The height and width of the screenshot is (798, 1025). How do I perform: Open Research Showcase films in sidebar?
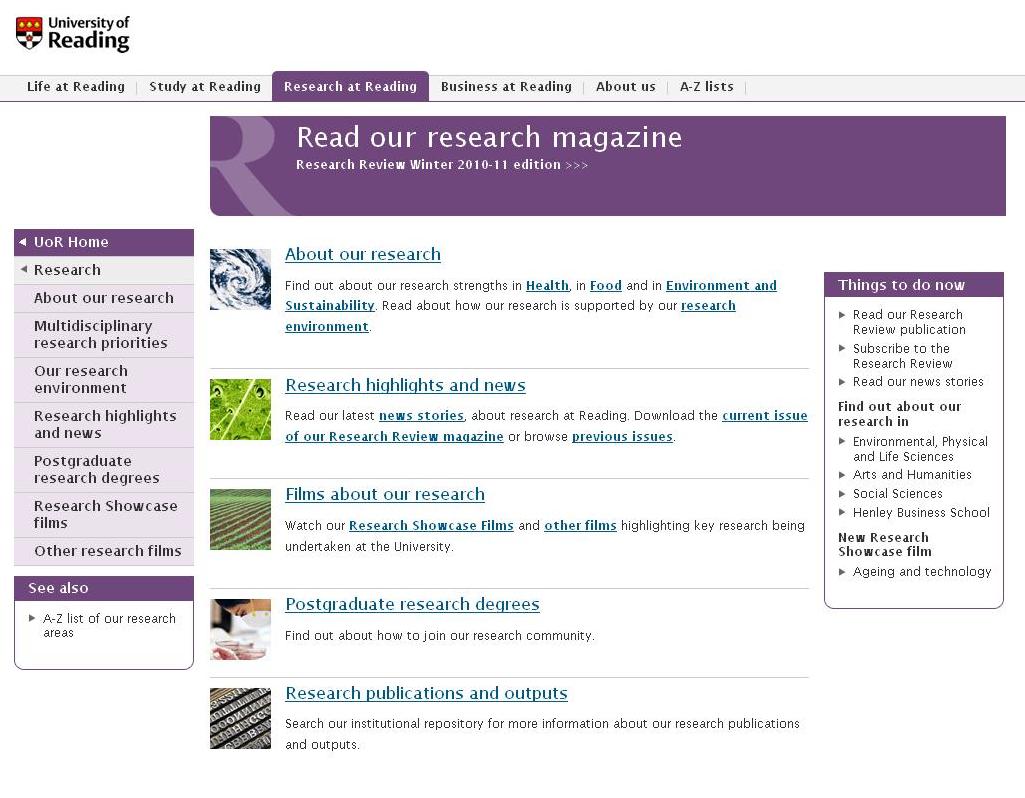pyautogui.click(x=104, y=515)
